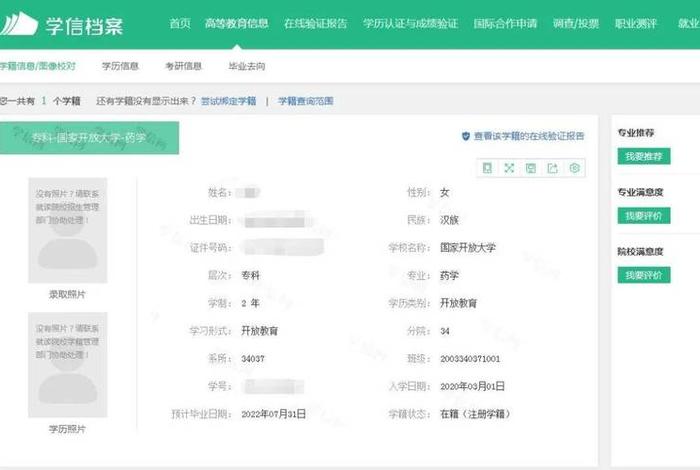The image size is (700, 470).
Task: Open 学历认证与成绩验证 navigation item
Action: coord(410,23)
